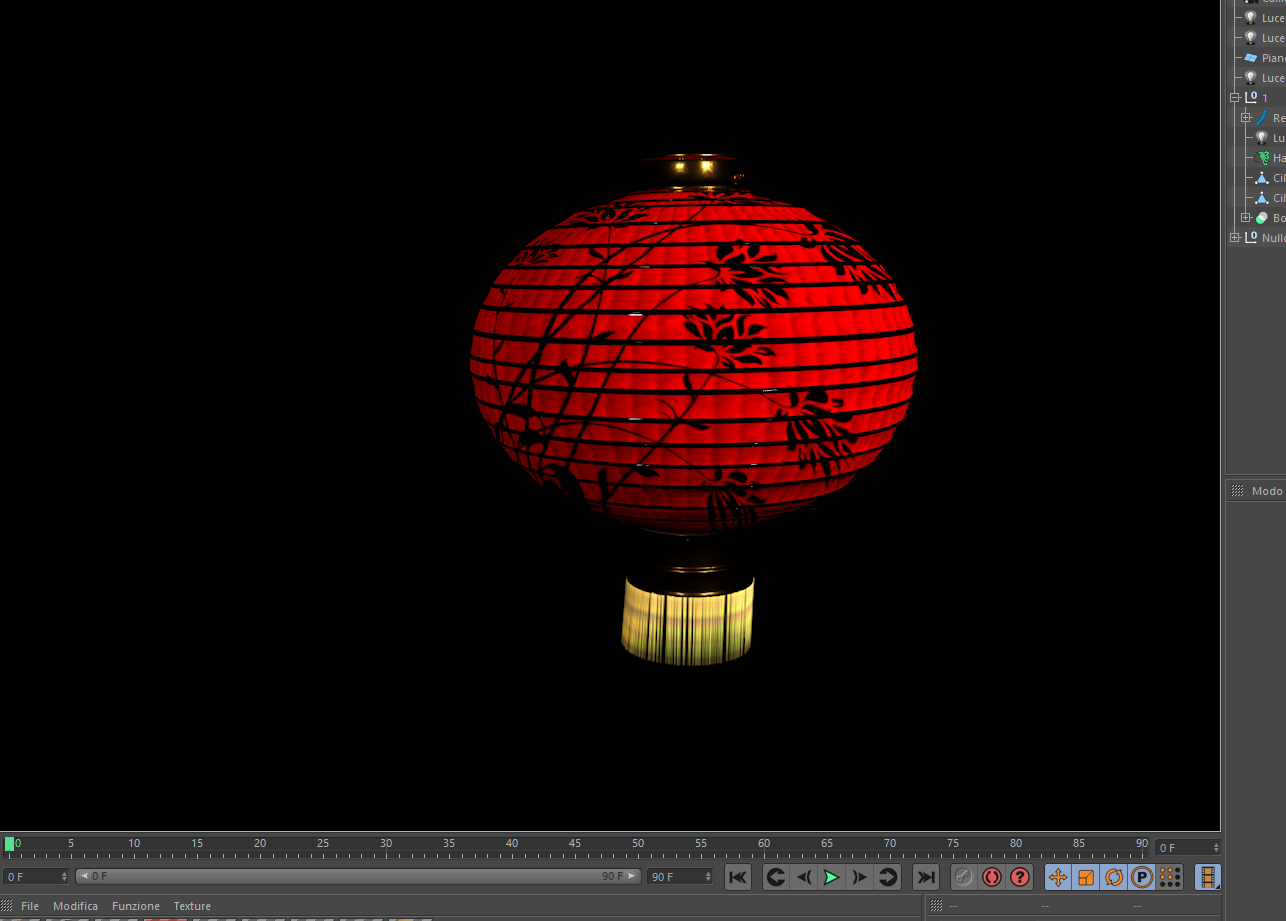Jump to the previous keyframe
The width and height of the screenshot is (1286, 921).
pos(775,877)
